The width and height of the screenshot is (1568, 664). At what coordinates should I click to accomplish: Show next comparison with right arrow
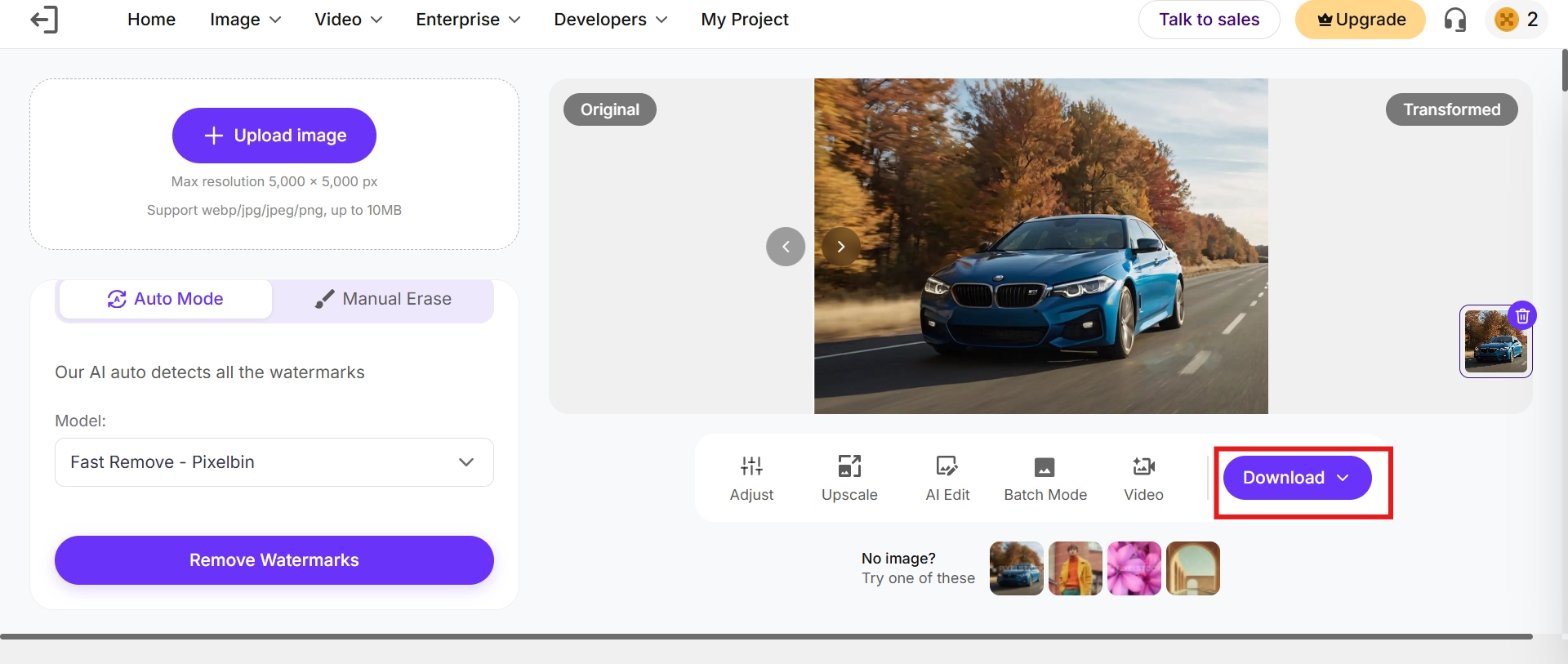coord(840,247)
